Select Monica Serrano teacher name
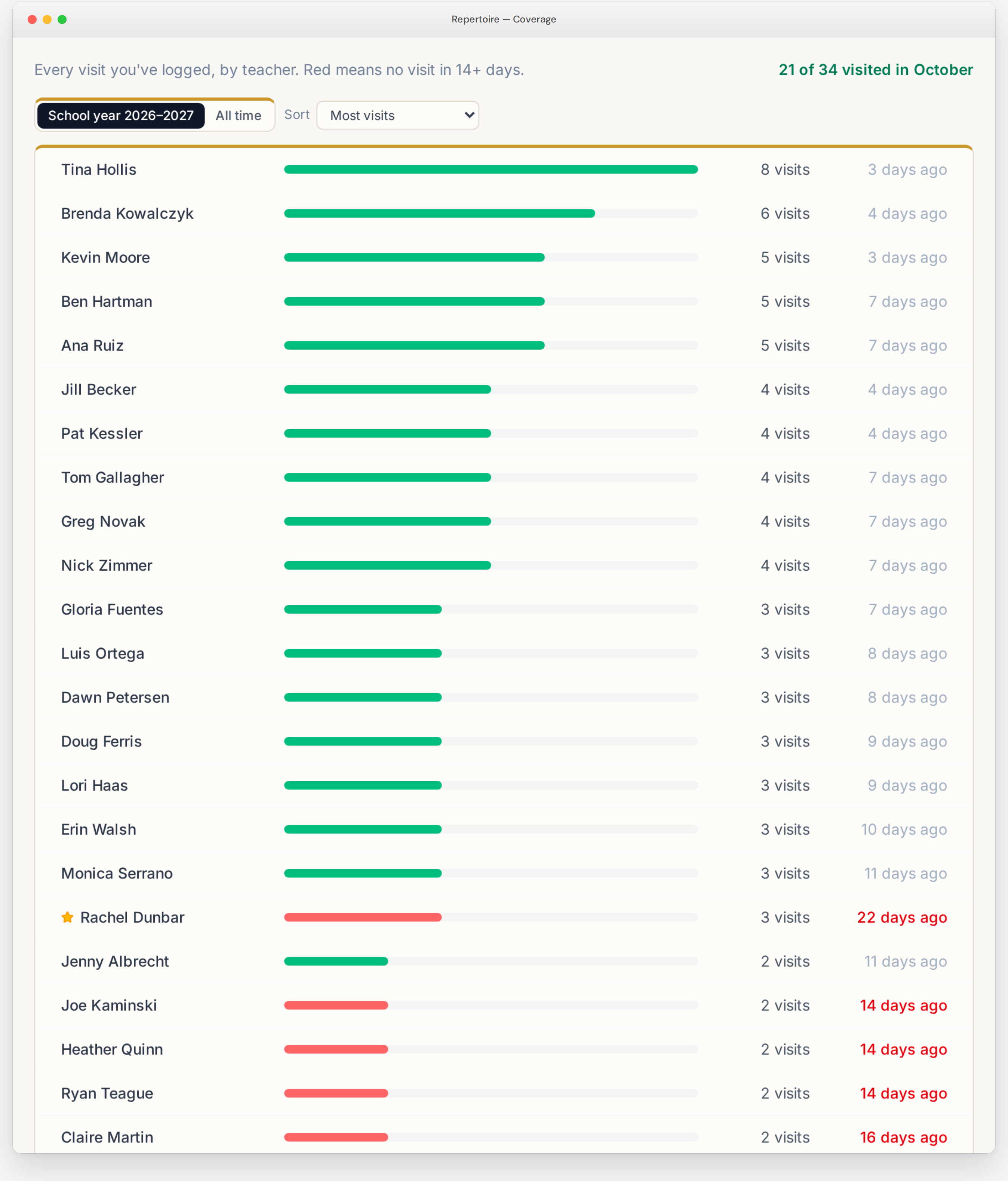The height and width of the screenshot is (1181, 1008). 117,873
